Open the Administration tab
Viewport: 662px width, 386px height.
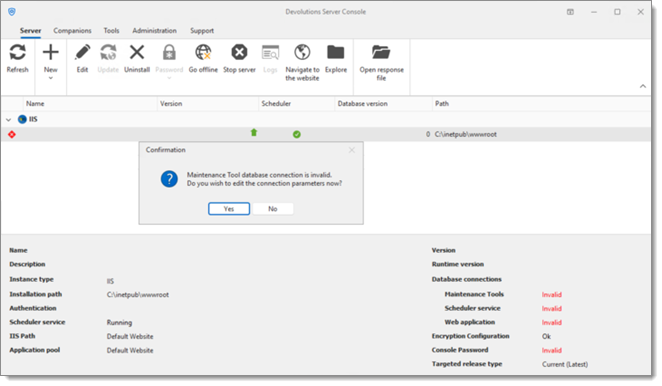pyautogui.click(x=155, y=31)
